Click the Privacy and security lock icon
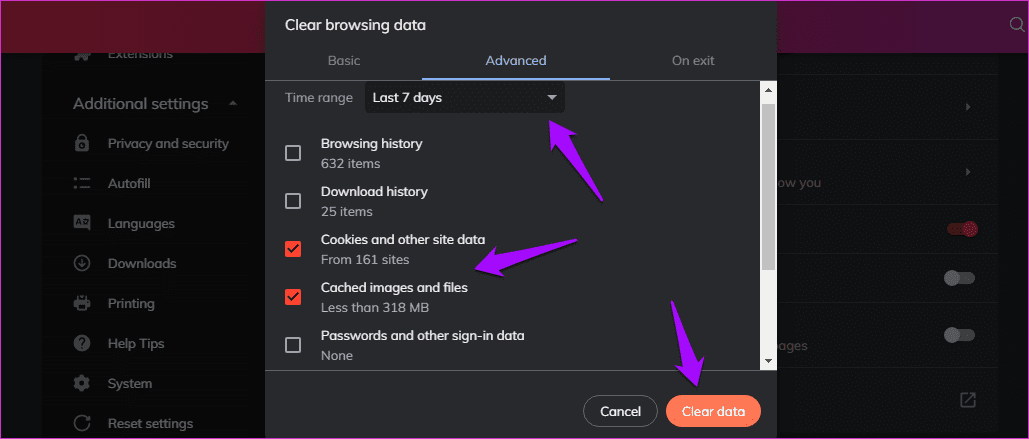 83,144
